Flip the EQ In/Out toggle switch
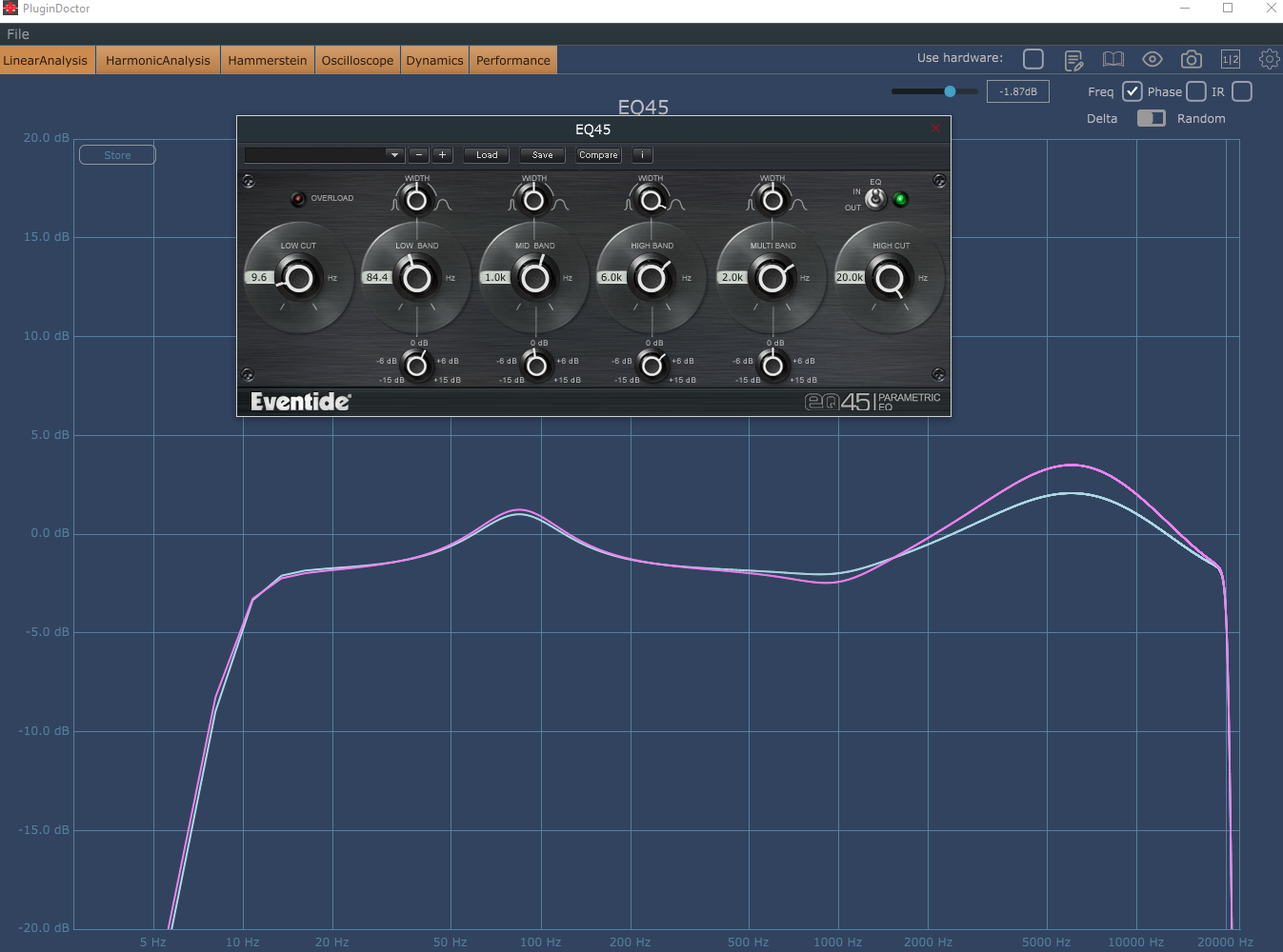 click(875, 199)
